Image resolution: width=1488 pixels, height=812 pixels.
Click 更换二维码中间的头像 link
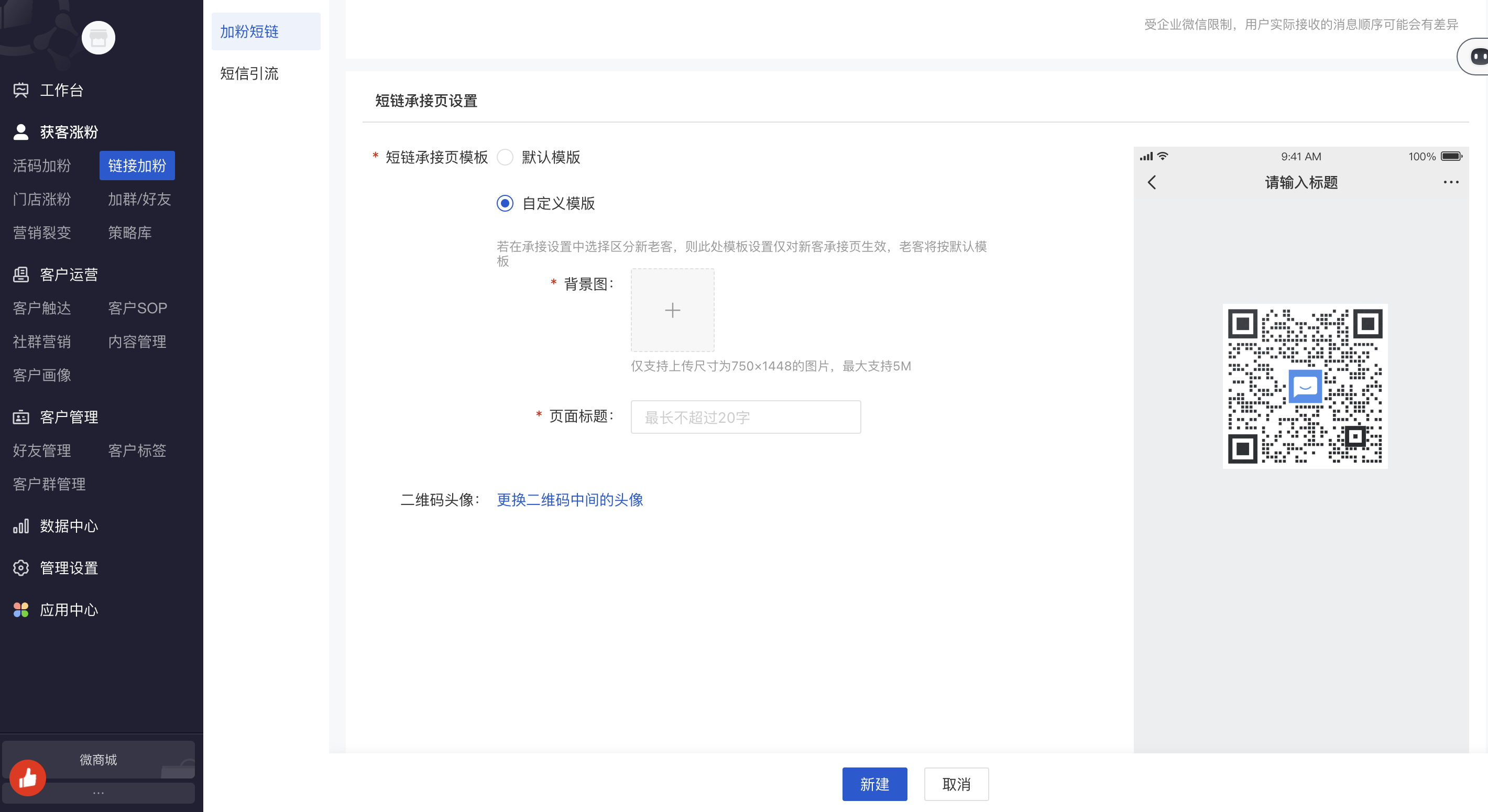click(570, 500)
